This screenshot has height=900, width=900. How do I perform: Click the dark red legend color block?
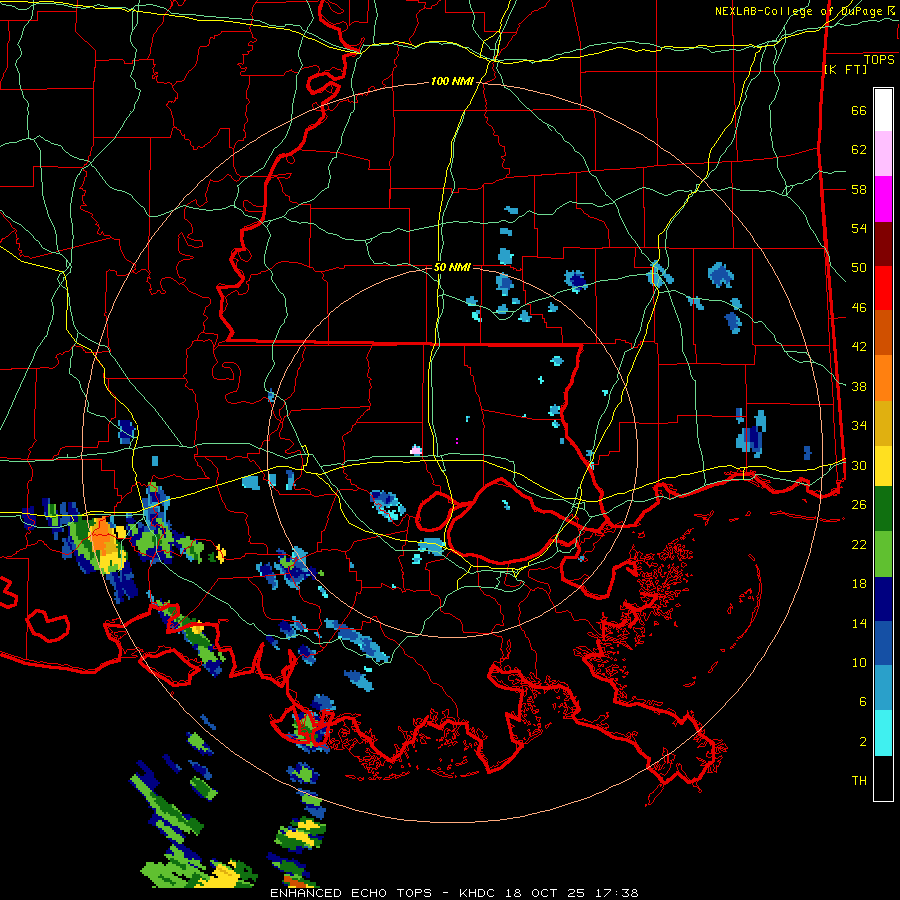point(883,244)
